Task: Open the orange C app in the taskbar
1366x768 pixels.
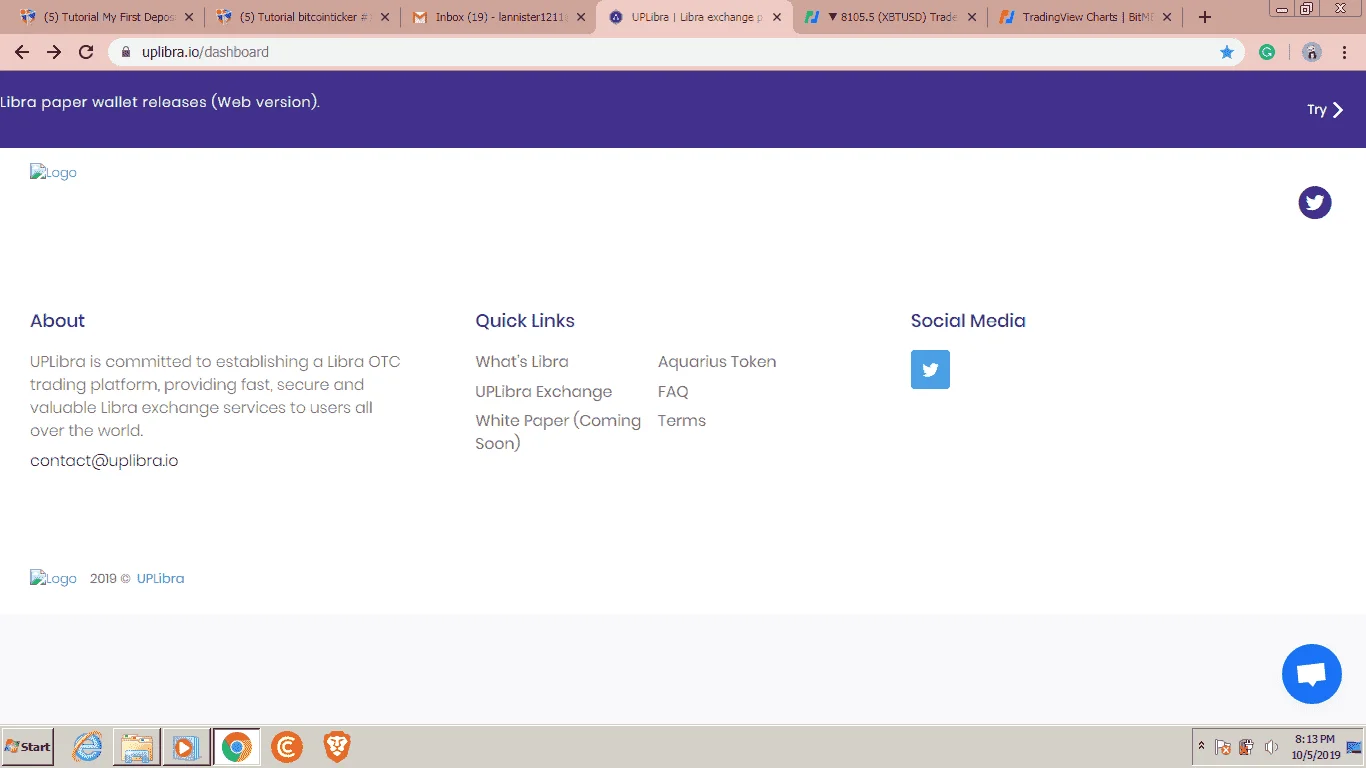Action: tap(287, 747)
